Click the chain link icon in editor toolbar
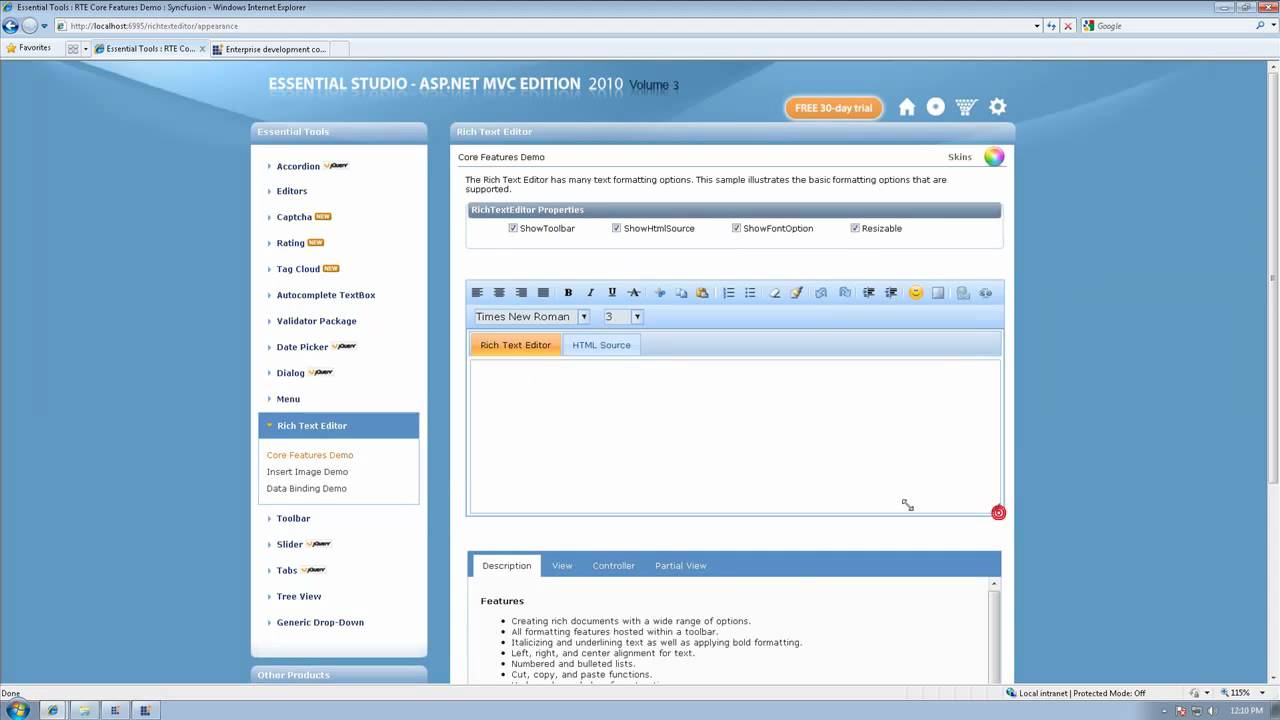This screenshot has width=1280, height=720. tap(986, 293)
